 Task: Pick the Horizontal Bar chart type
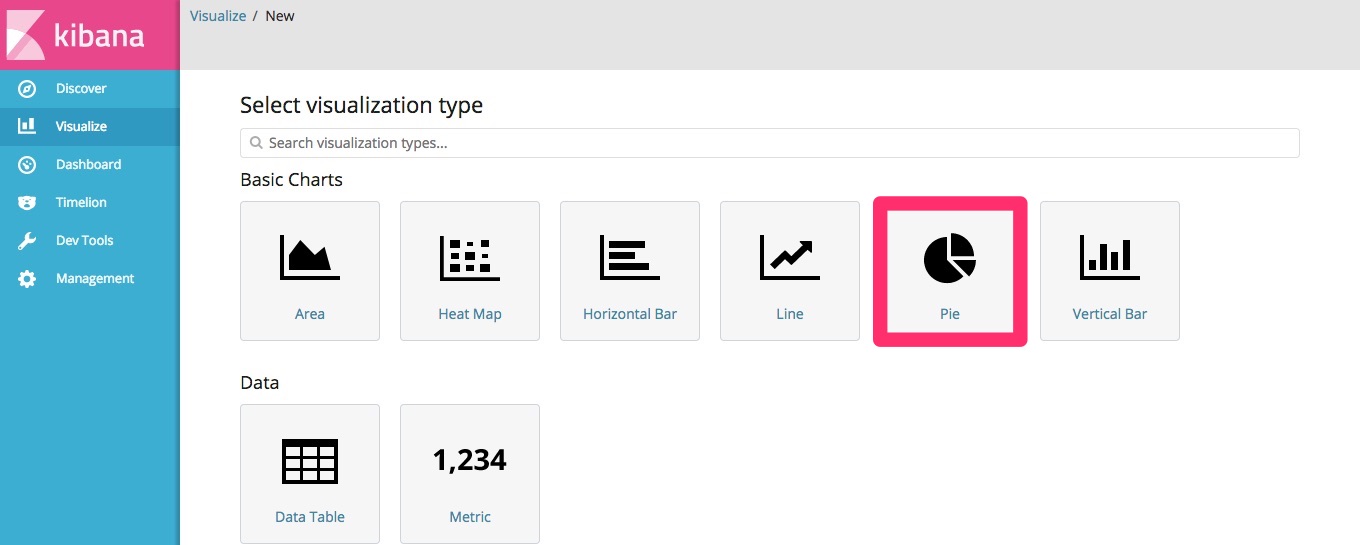(630, 271)
